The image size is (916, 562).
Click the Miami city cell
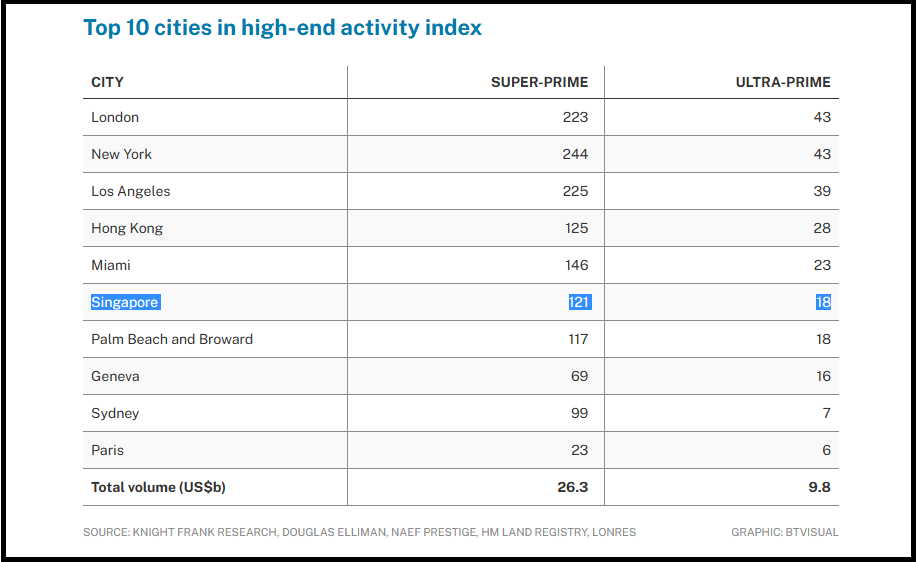pos(111,265)
